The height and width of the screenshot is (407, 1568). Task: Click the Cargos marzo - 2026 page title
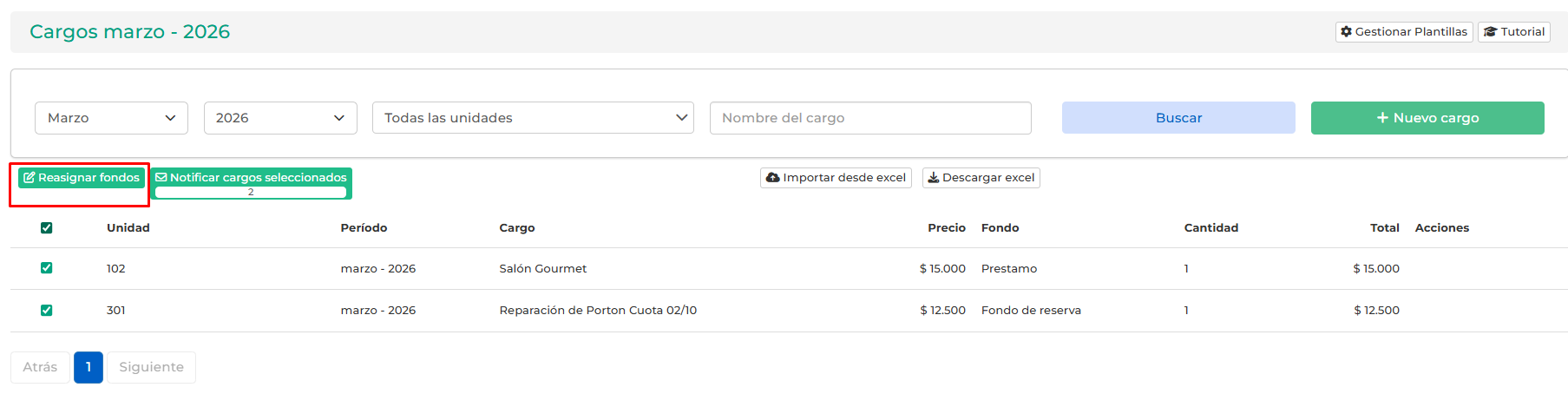point(130,32)
